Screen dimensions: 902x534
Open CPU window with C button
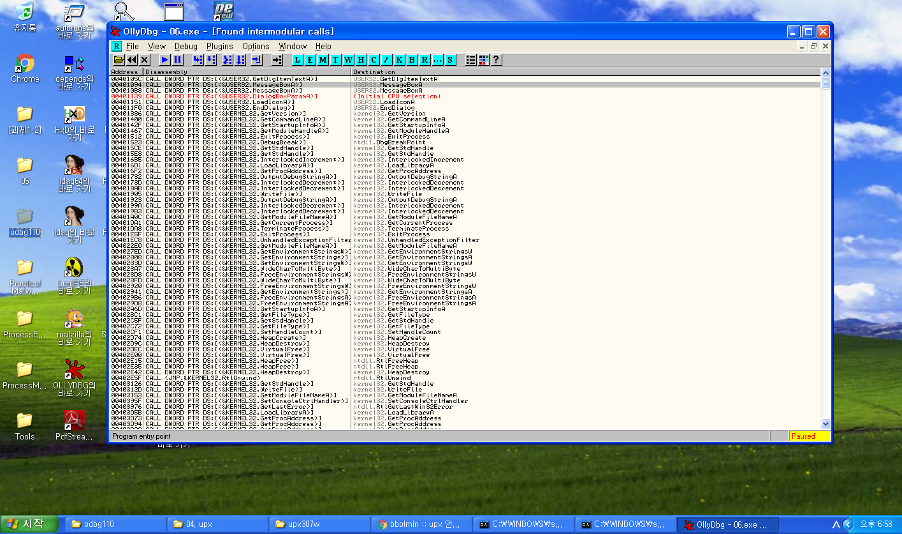[x=374, y=60]
